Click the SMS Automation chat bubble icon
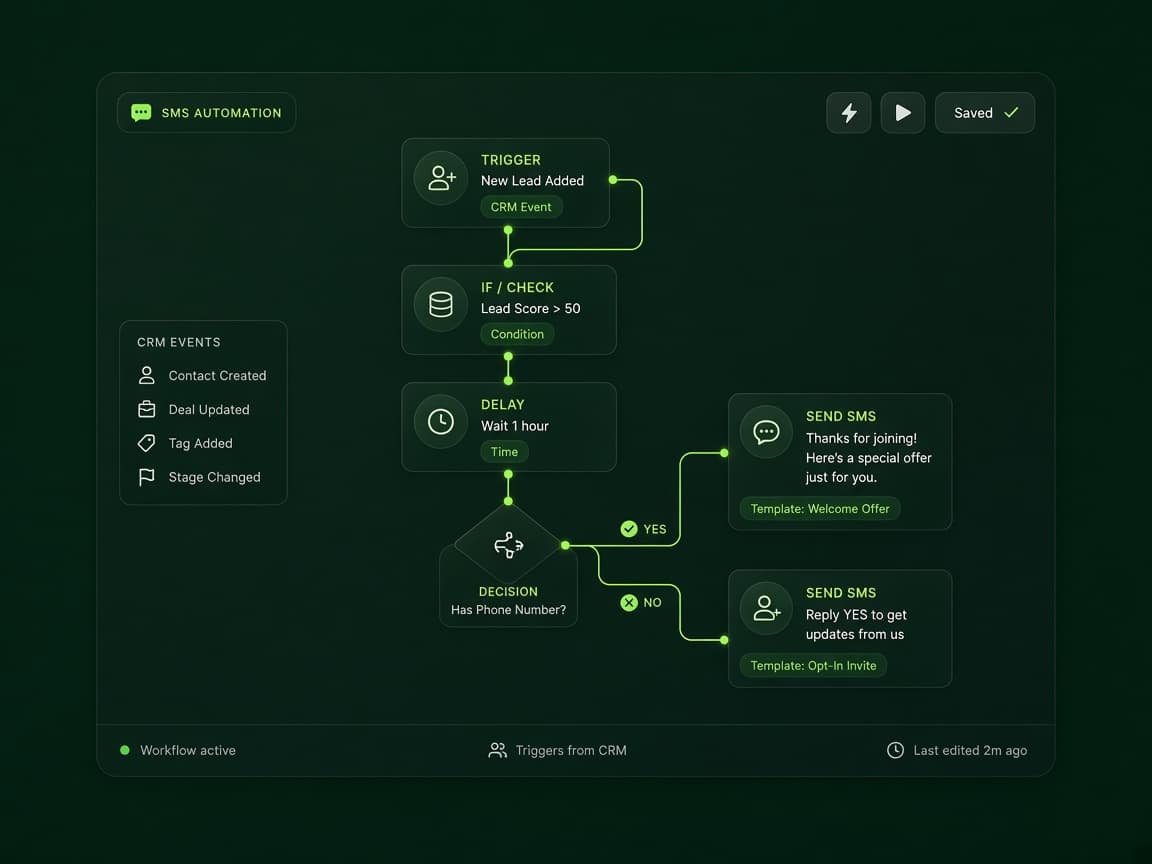This screenshot has height=864, width=1152. pyautogui.click(x=141, y=112)
